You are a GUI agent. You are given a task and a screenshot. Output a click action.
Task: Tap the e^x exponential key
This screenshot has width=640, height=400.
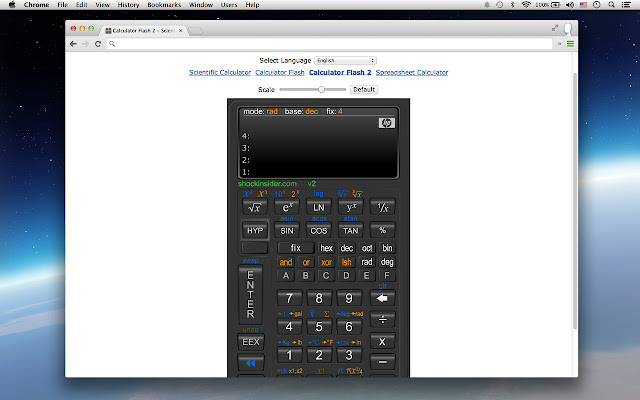(x=287, y=207)
